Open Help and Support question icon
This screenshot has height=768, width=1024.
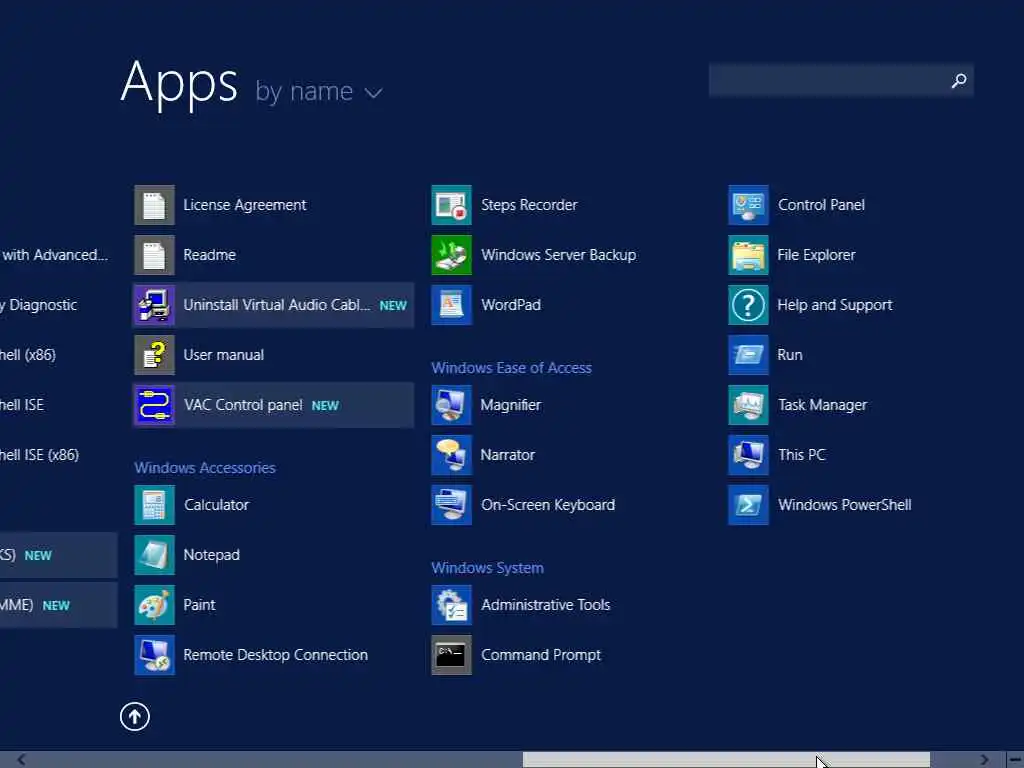[x=748, y=305]
